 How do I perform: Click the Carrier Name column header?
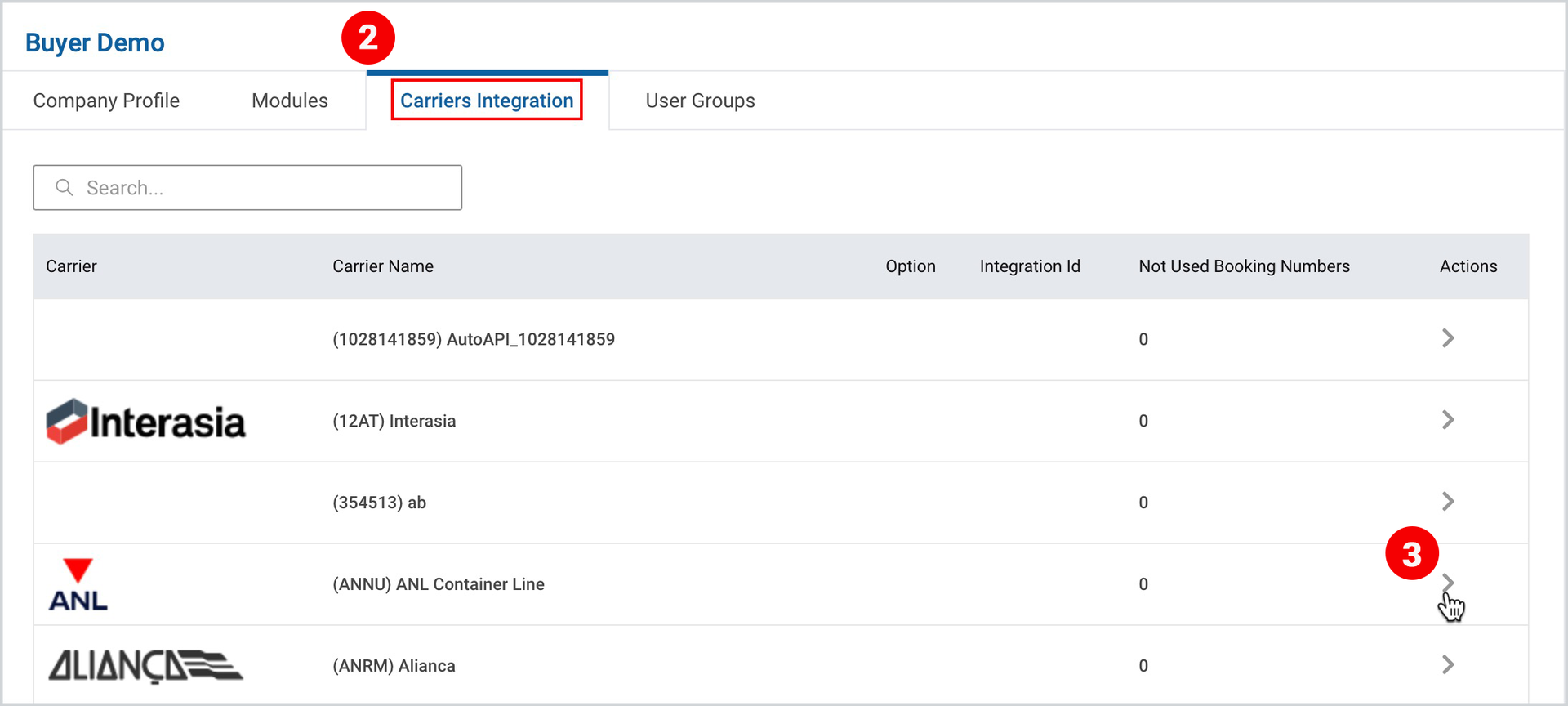pyautogui.click(x=383, y=266)
